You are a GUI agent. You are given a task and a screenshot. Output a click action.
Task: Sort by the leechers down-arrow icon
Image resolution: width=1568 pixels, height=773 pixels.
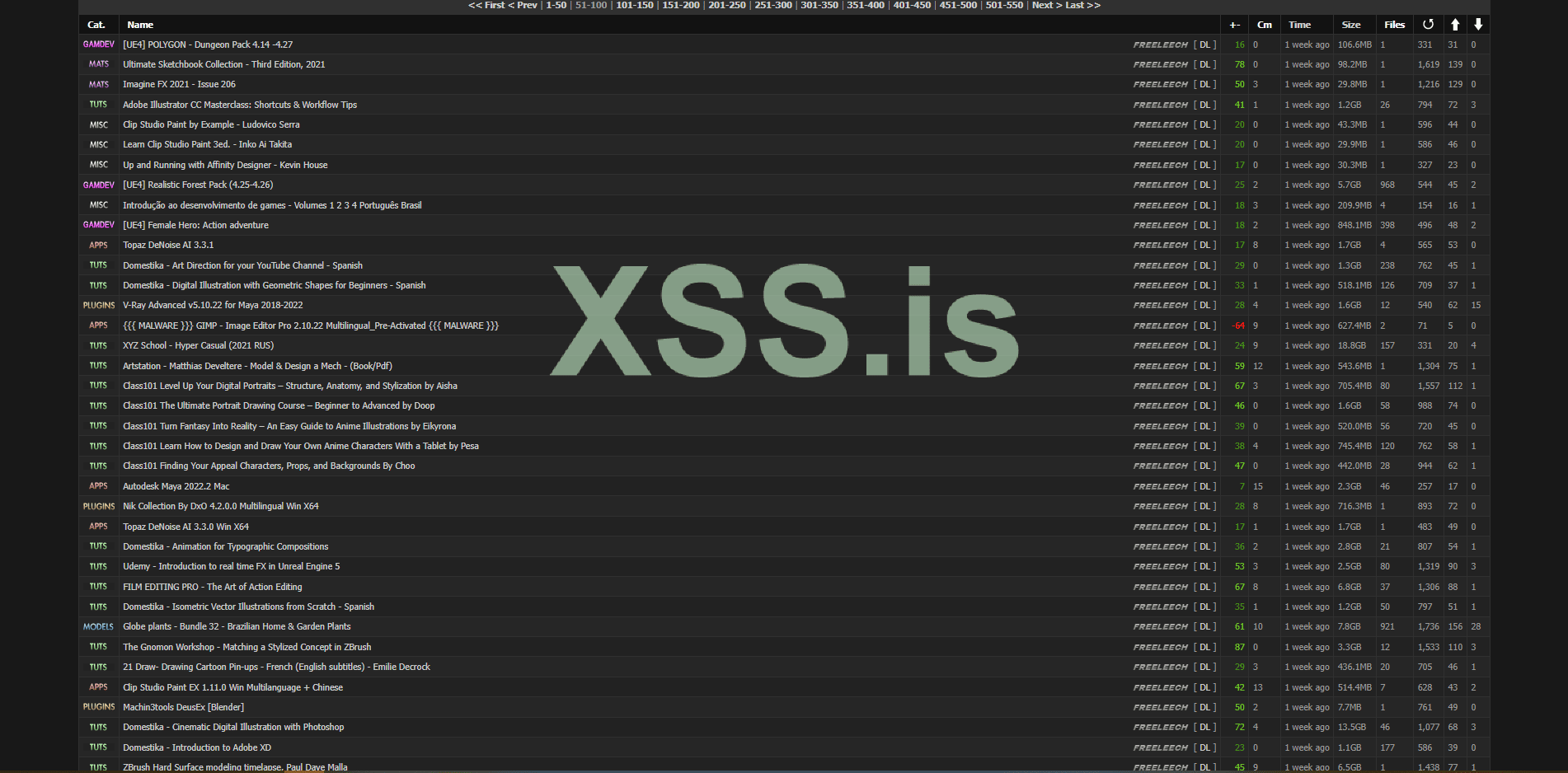[1478, 25]
